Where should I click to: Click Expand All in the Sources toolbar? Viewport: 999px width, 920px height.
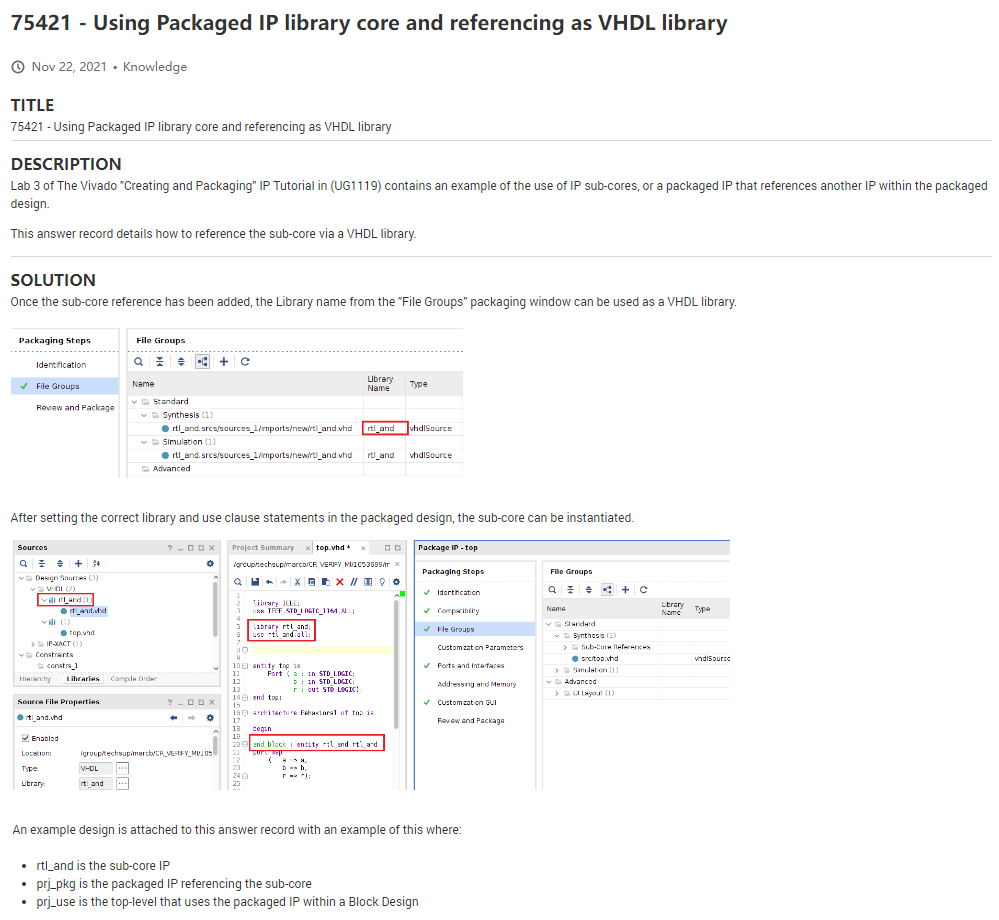coord(60,563)
